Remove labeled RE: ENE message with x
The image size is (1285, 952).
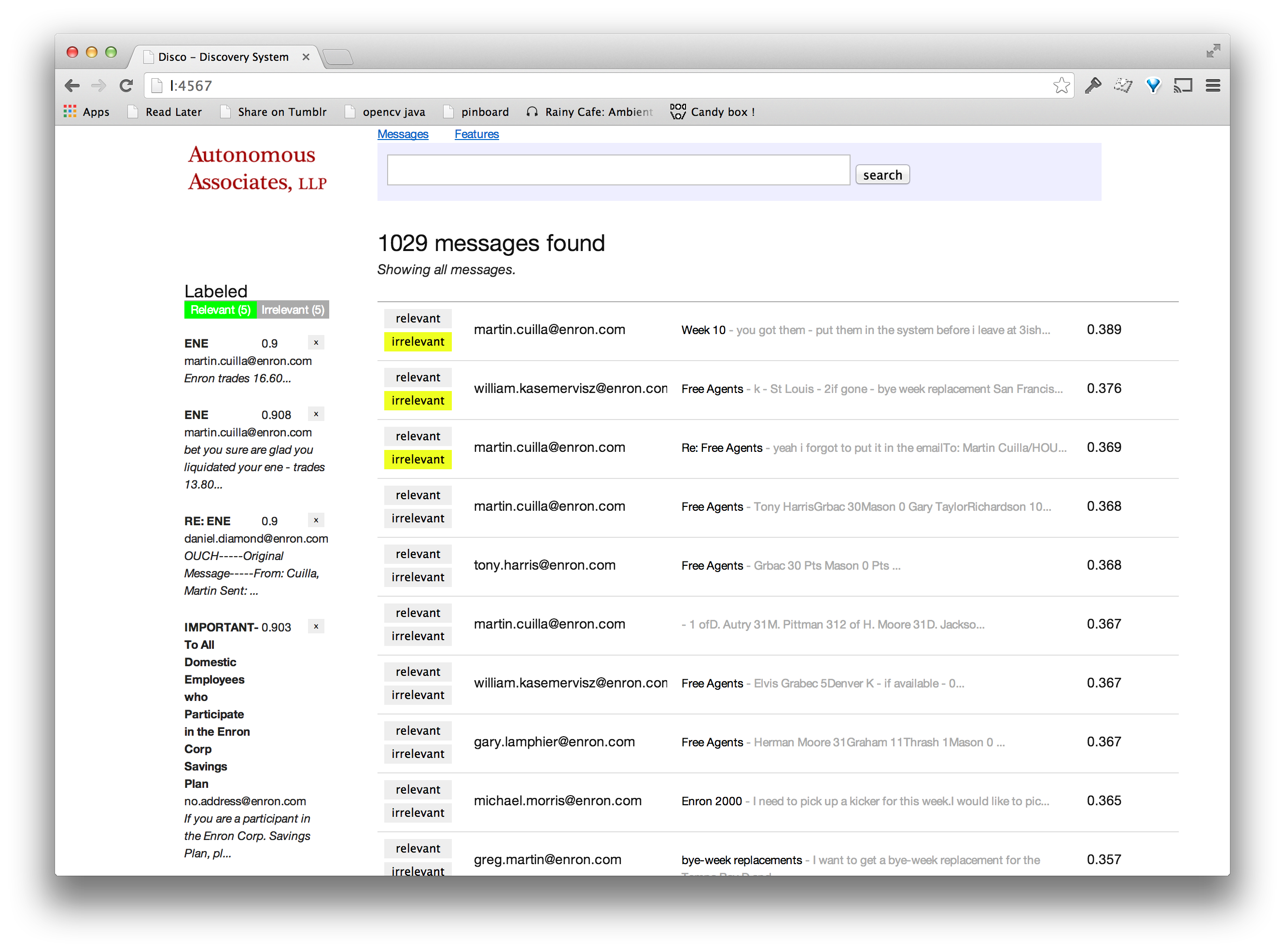pos(316,520)
